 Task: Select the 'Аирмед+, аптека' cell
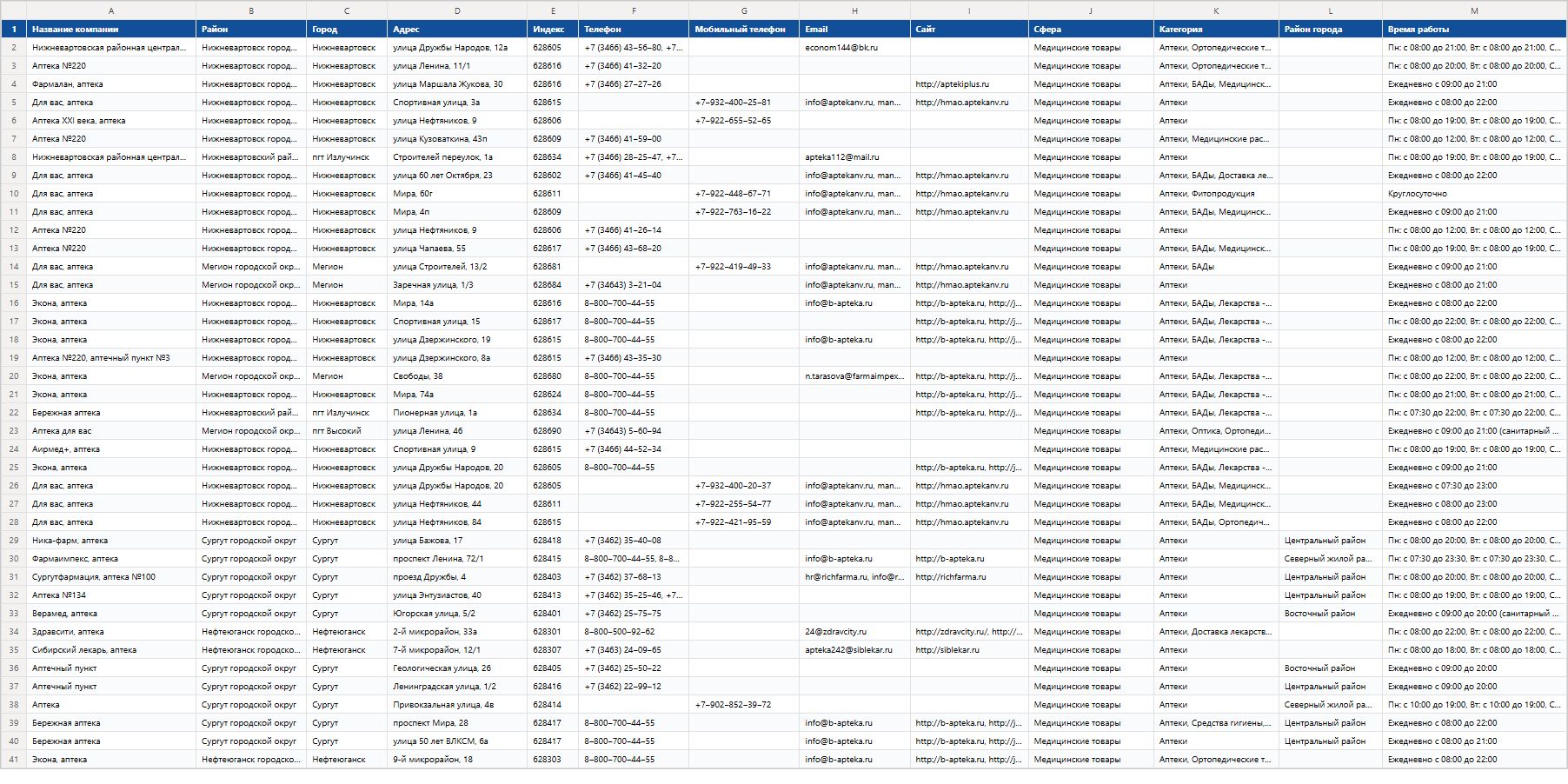pyautogui.click(x=111, y=449)
